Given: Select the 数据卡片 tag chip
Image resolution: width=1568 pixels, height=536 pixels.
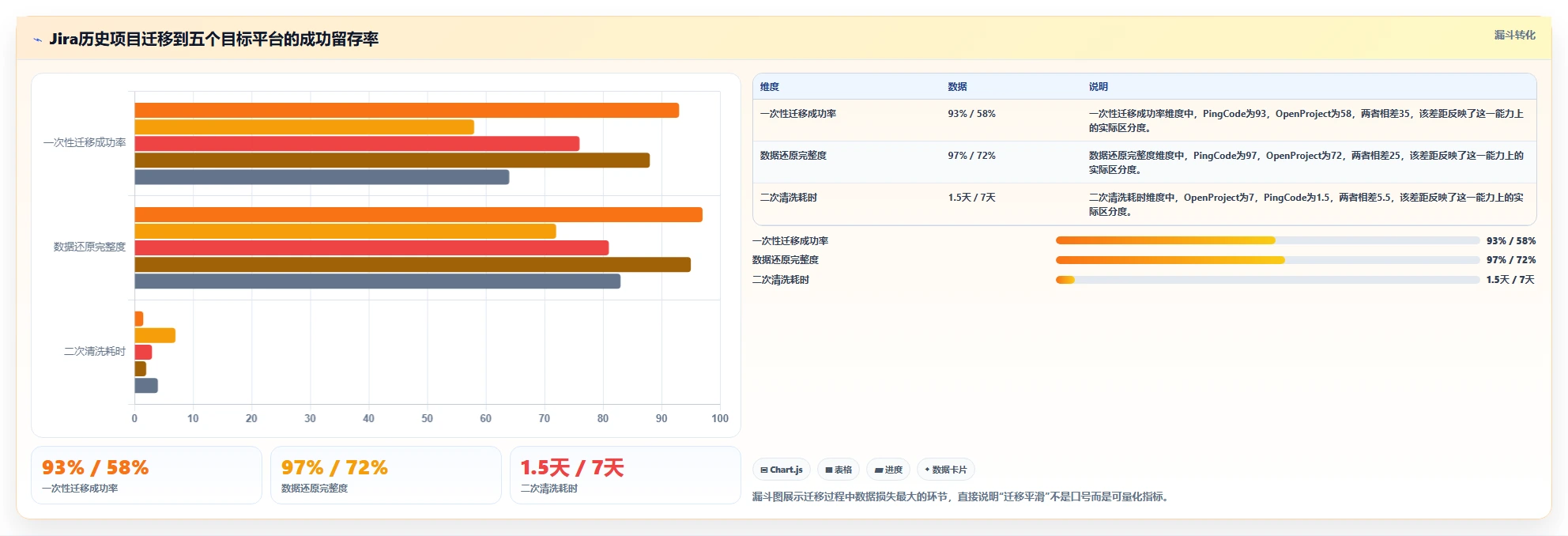Looking at the screenshot, I should click(x=945, y=470).
